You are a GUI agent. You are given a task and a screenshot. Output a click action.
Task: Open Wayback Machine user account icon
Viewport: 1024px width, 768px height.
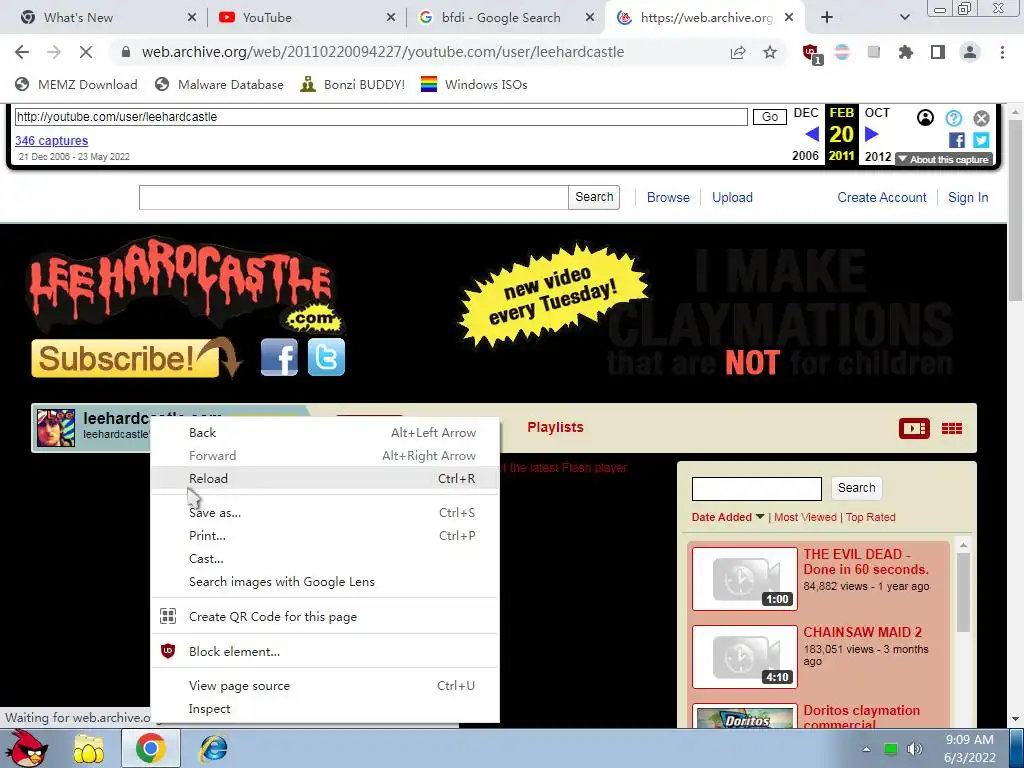pyautogui.click(x=925, y=118)
